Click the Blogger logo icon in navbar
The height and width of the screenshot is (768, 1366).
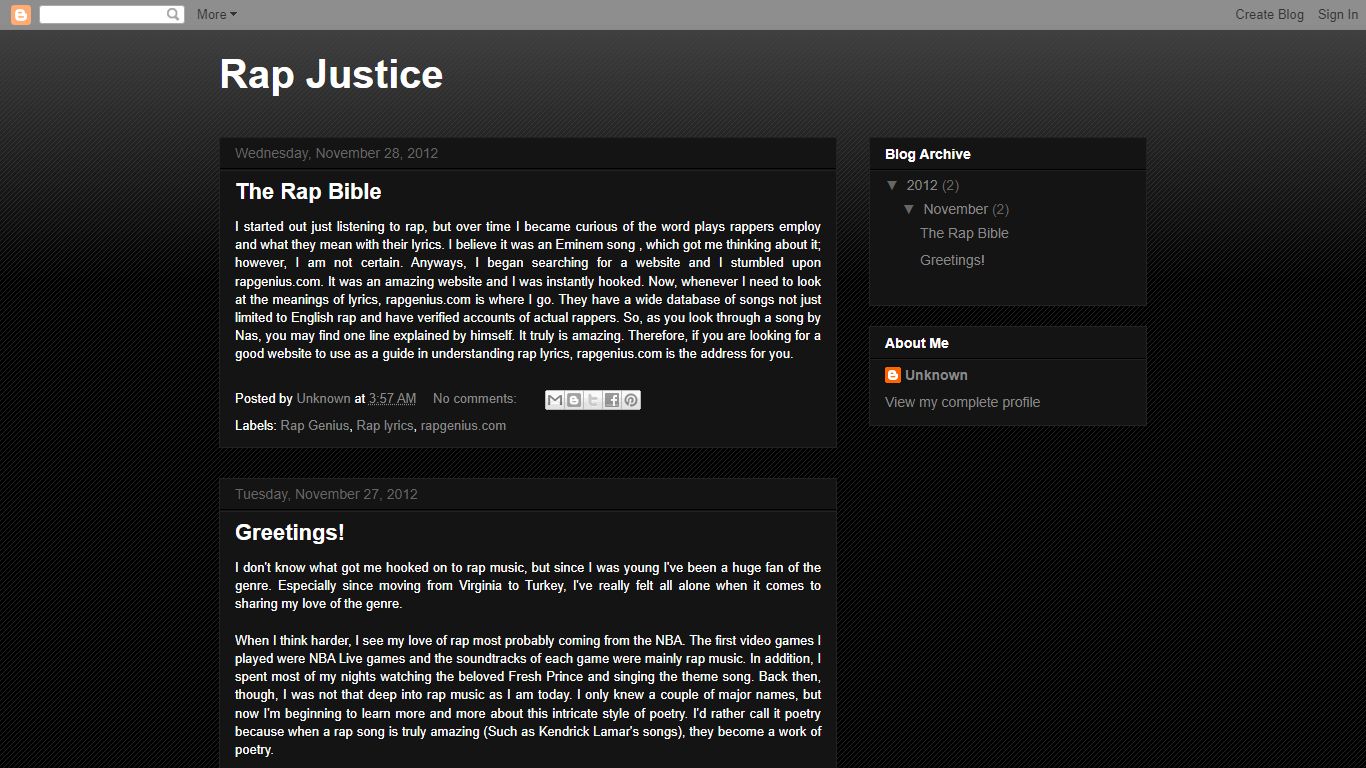[20, 14]
